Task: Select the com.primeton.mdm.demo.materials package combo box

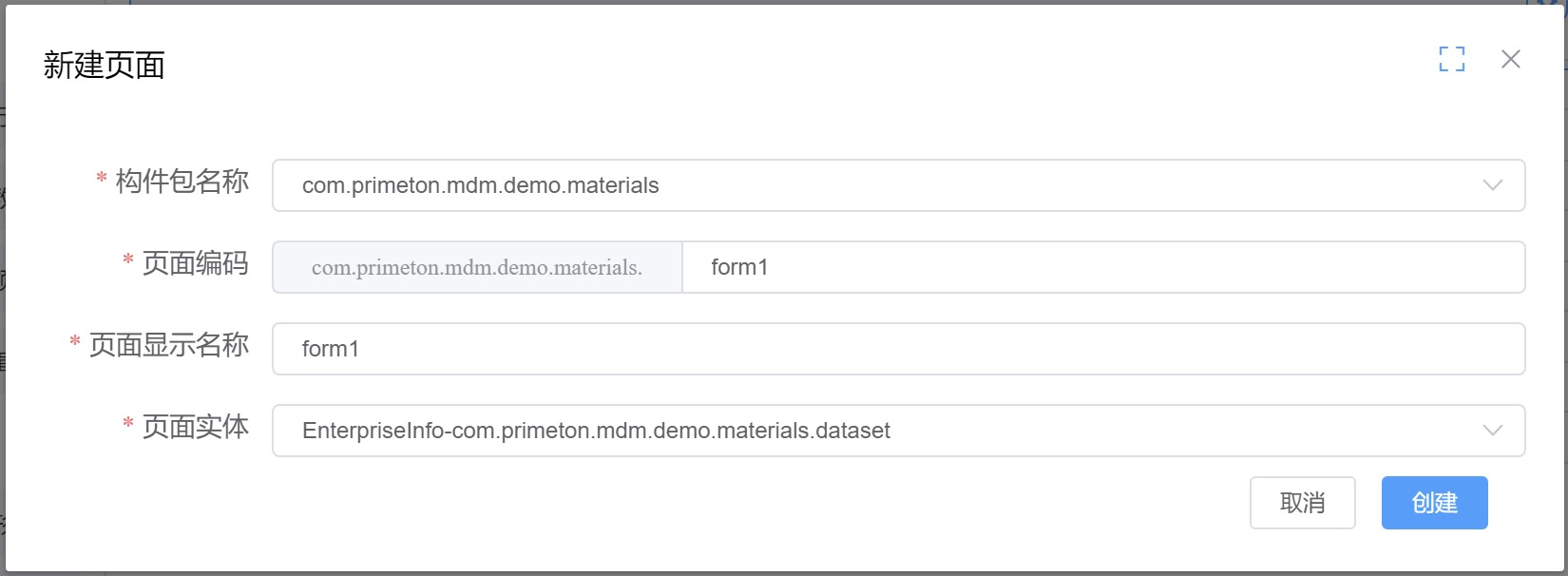Action: (898, 185)
